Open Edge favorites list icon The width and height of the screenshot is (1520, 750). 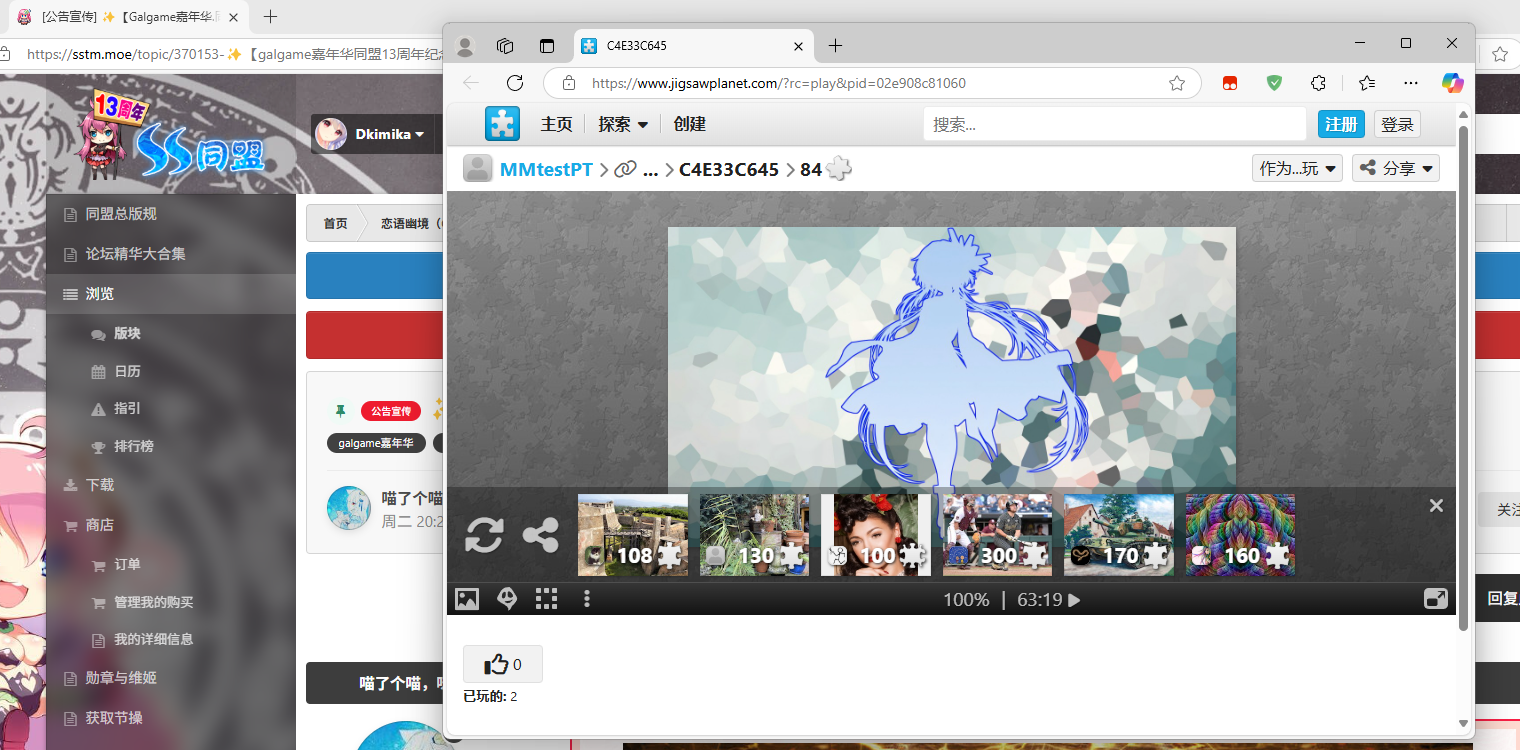[x=1367, y=83]
